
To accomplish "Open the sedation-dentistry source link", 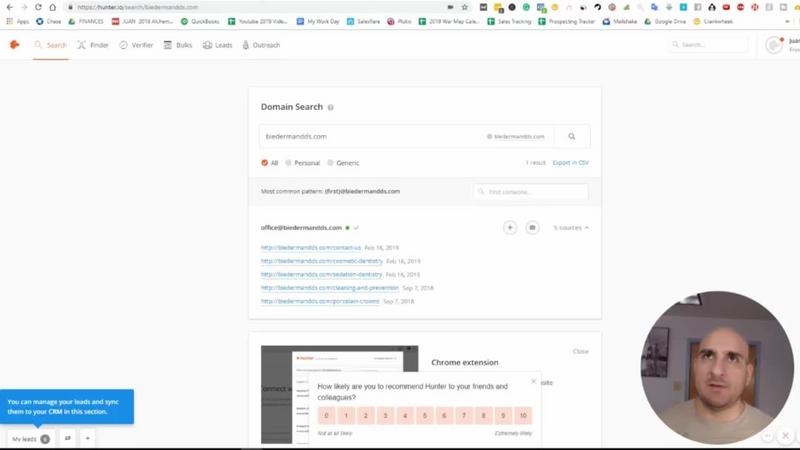I will point(321,274).
